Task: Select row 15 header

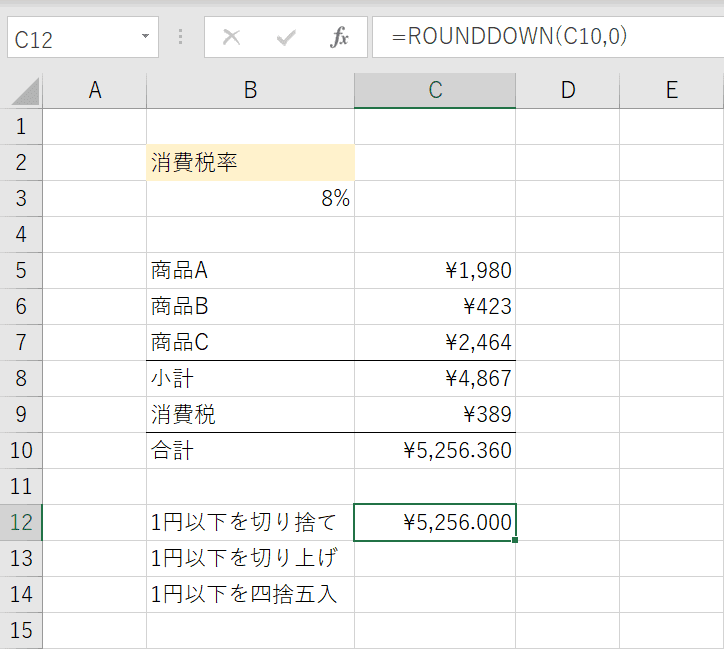Action: pyautogui.click(x=21, y=631)
